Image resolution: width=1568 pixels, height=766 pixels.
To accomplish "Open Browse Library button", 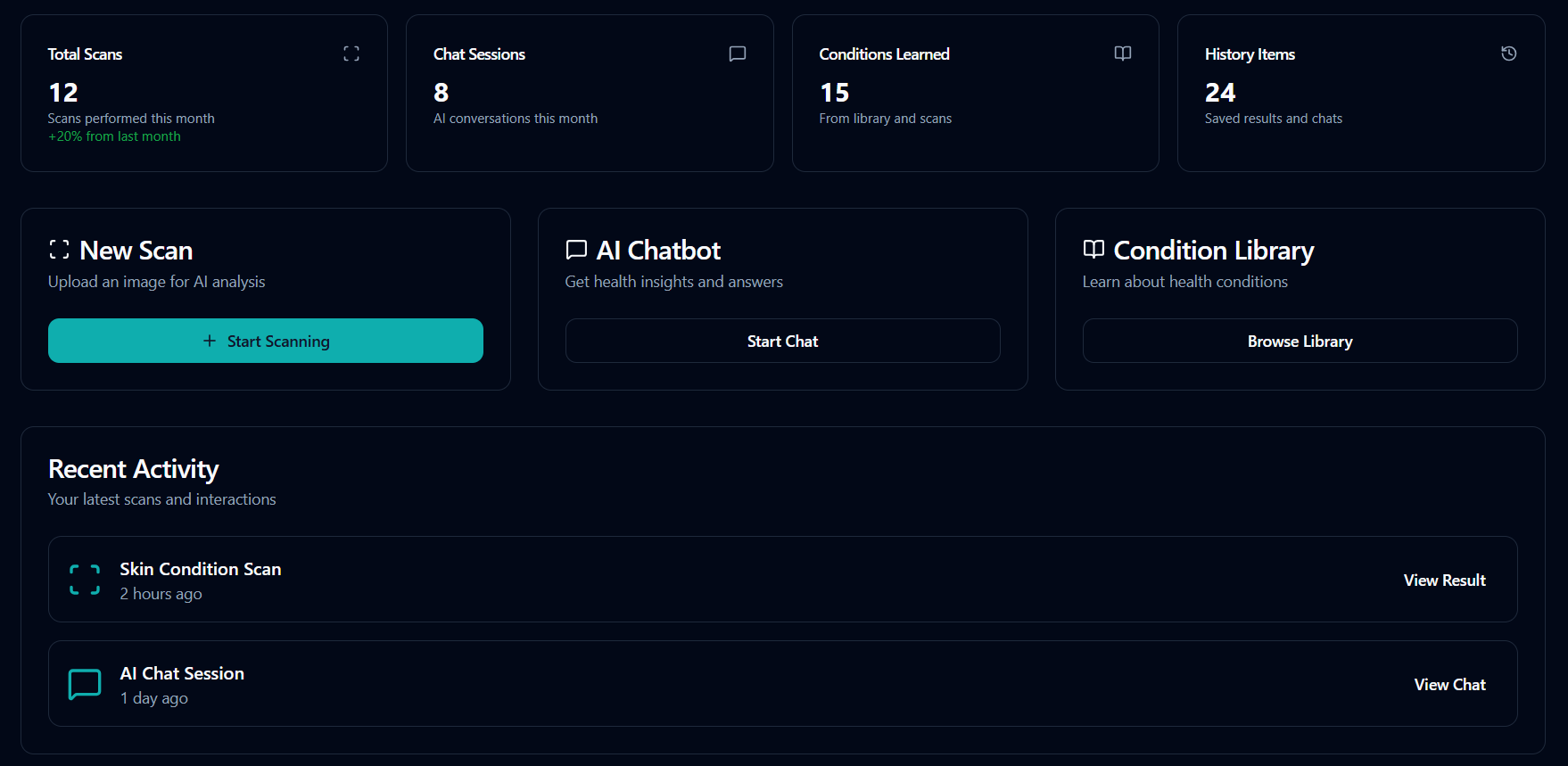I will tap(1300, 341).
